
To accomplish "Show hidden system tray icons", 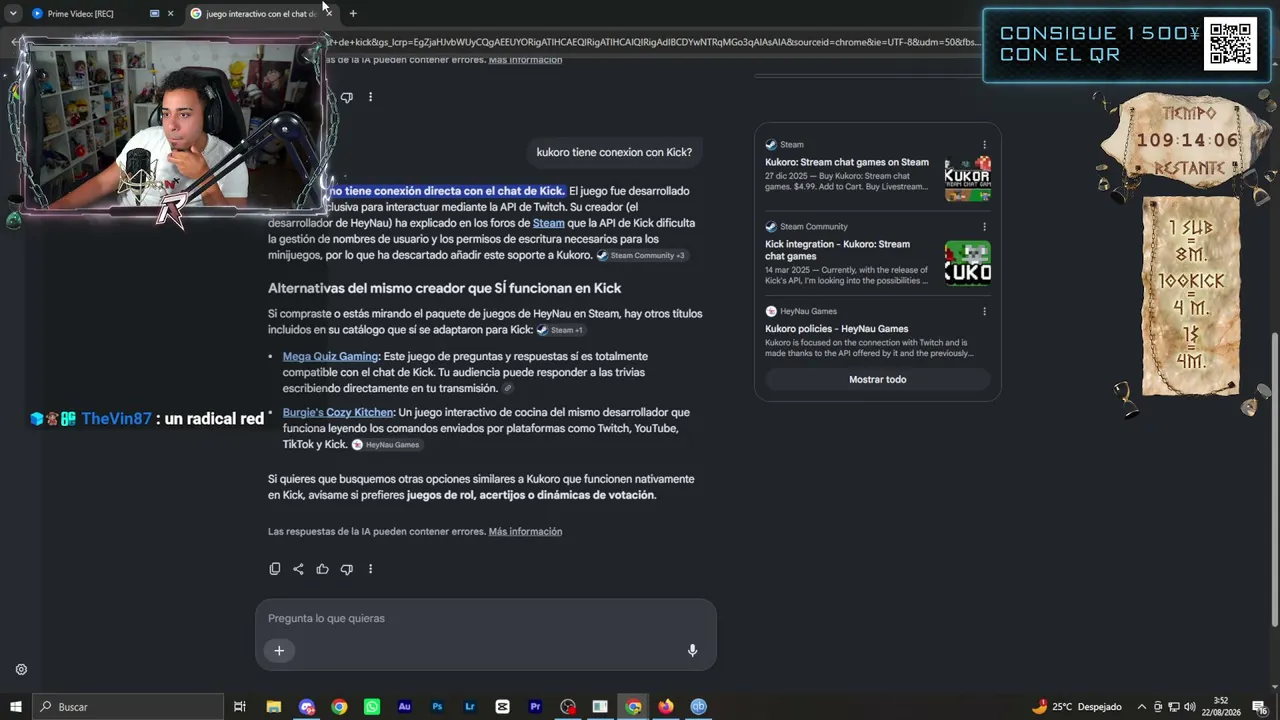I will click(x=1142, y=707).
